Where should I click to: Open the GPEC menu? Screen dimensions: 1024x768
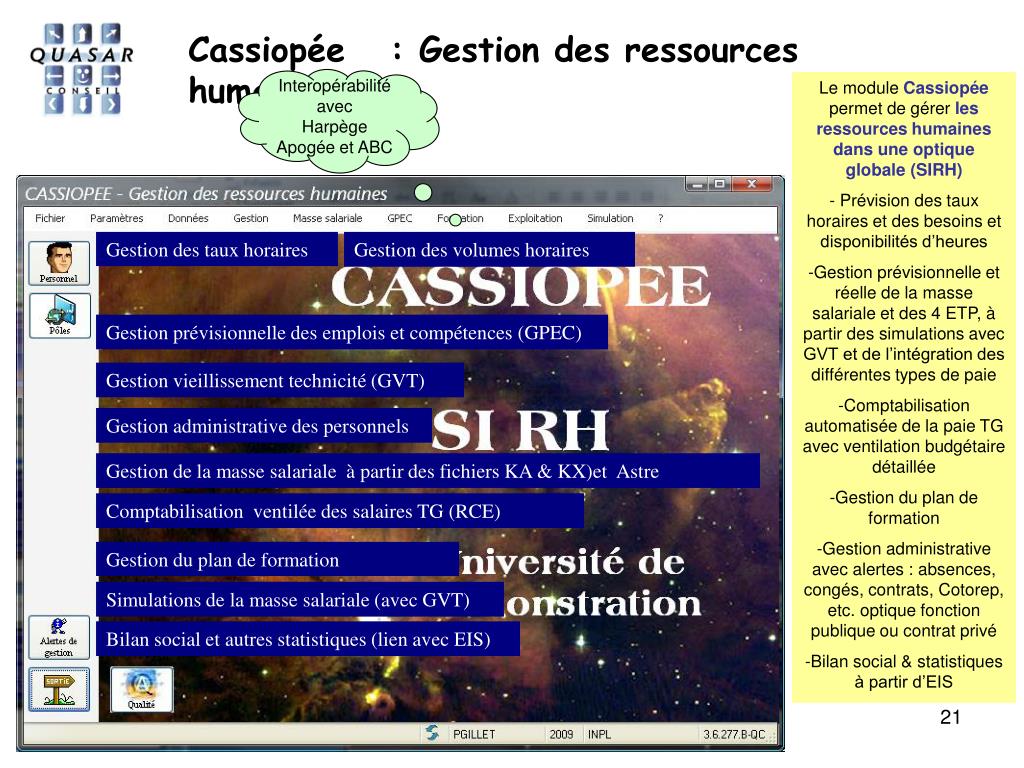pyautogui.click(x=400, y=218)
